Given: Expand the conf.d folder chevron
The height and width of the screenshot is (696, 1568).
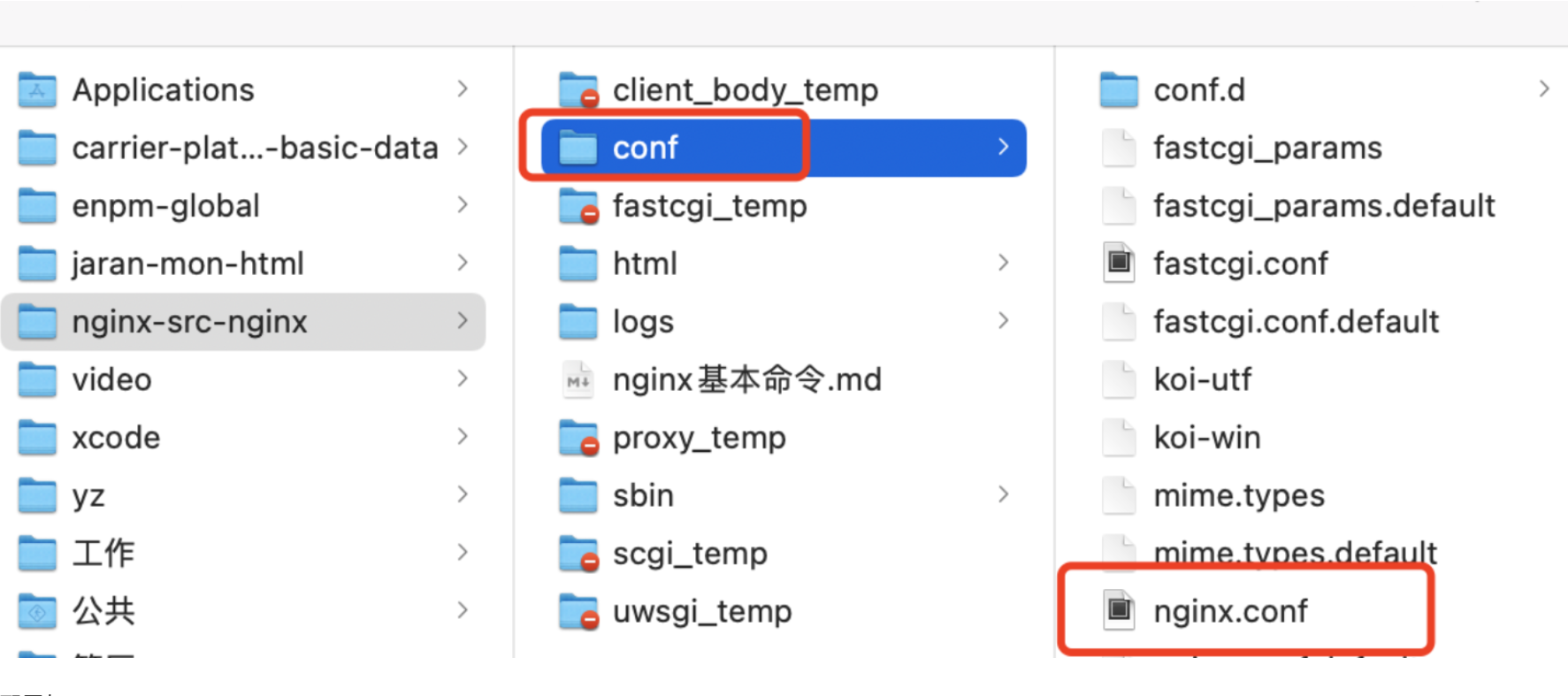Looking at the screenshot, I should 1543,89.
